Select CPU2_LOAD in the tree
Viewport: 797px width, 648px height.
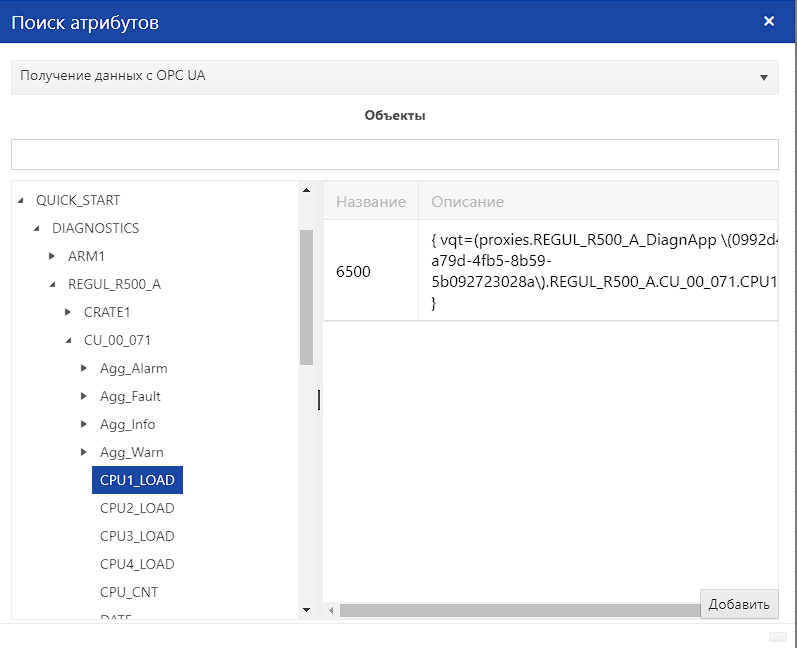coord(137,508)
